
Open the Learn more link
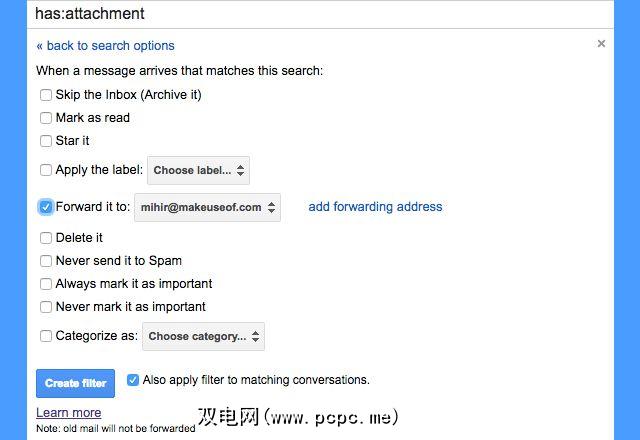click(x=68, y=412)
